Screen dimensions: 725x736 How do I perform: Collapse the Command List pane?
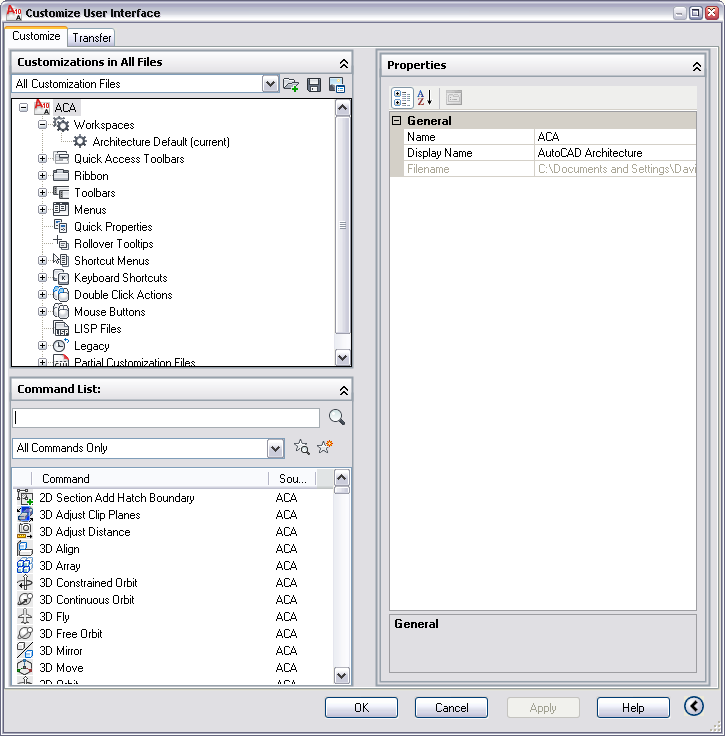pos(343,391)
